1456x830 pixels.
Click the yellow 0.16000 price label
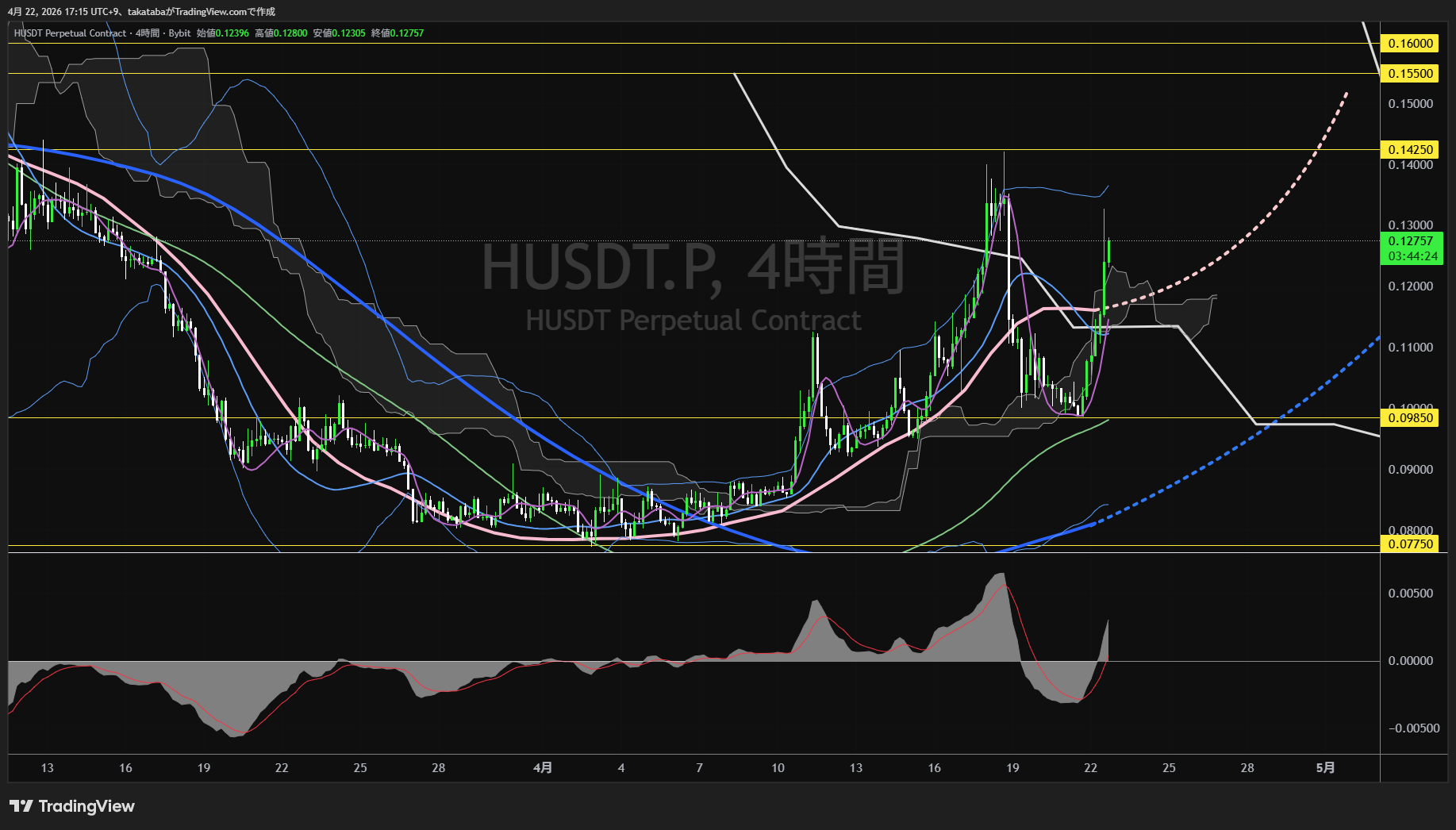pos(1410,44)
